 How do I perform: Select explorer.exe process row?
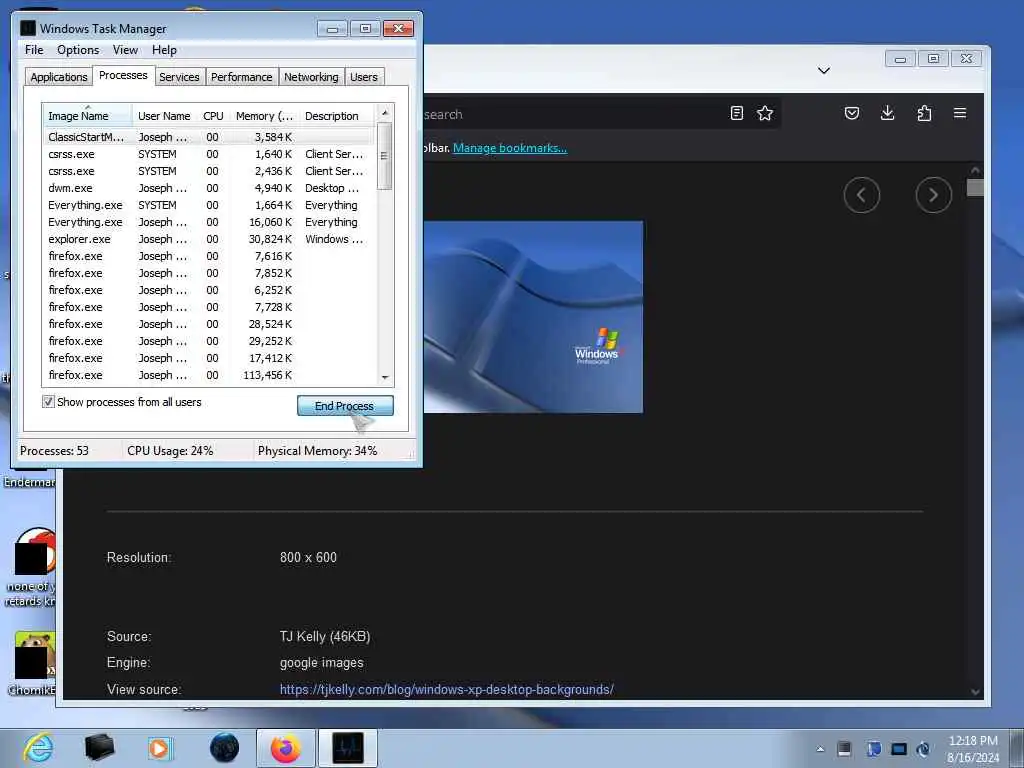pos(209,239)
